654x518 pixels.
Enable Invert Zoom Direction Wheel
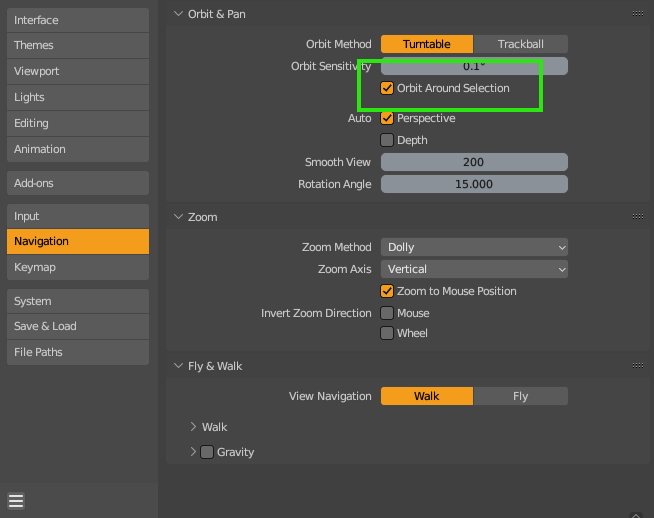387,333
